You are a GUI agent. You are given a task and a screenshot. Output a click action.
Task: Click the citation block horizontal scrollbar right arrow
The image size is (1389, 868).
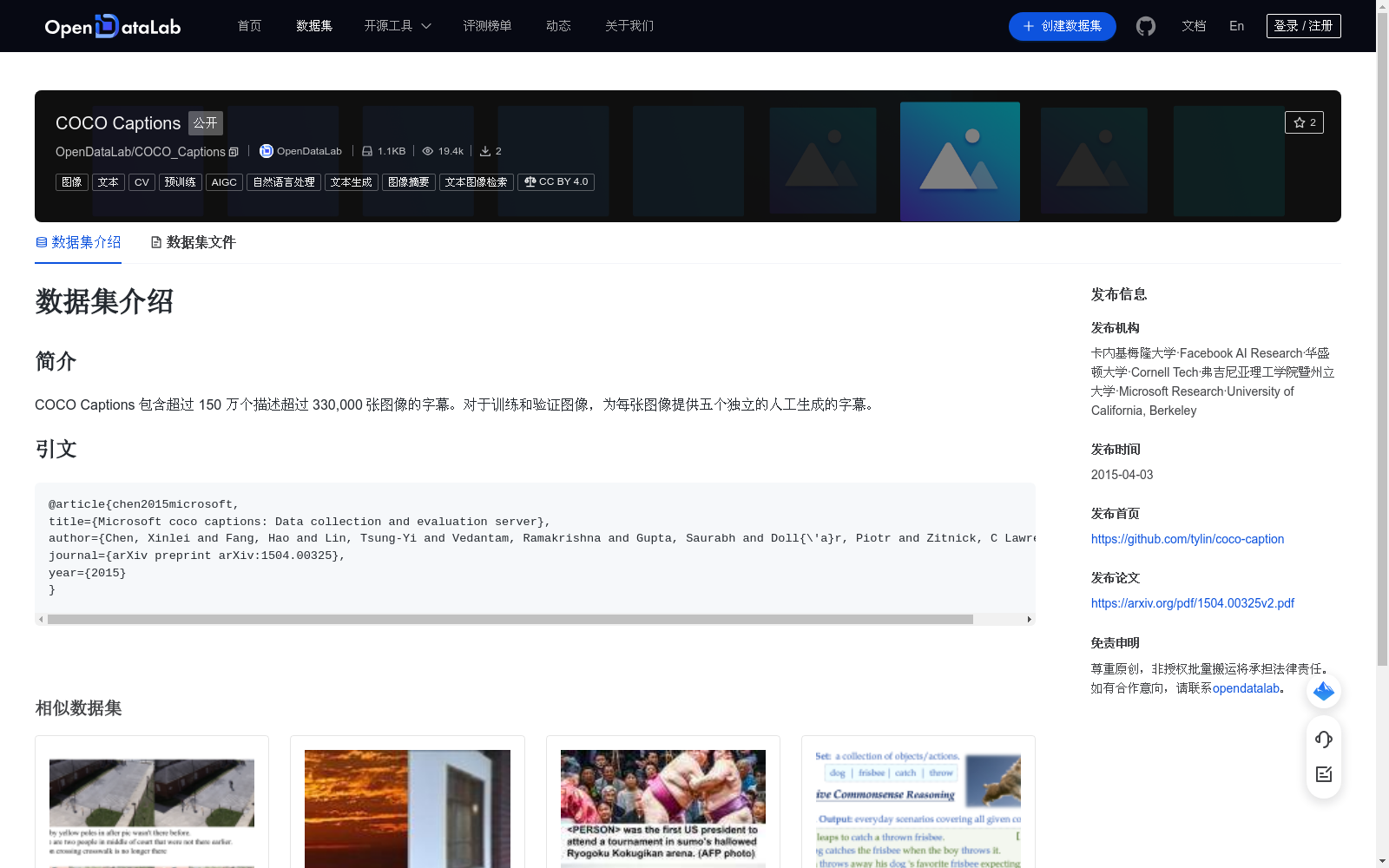(1030, 619)
